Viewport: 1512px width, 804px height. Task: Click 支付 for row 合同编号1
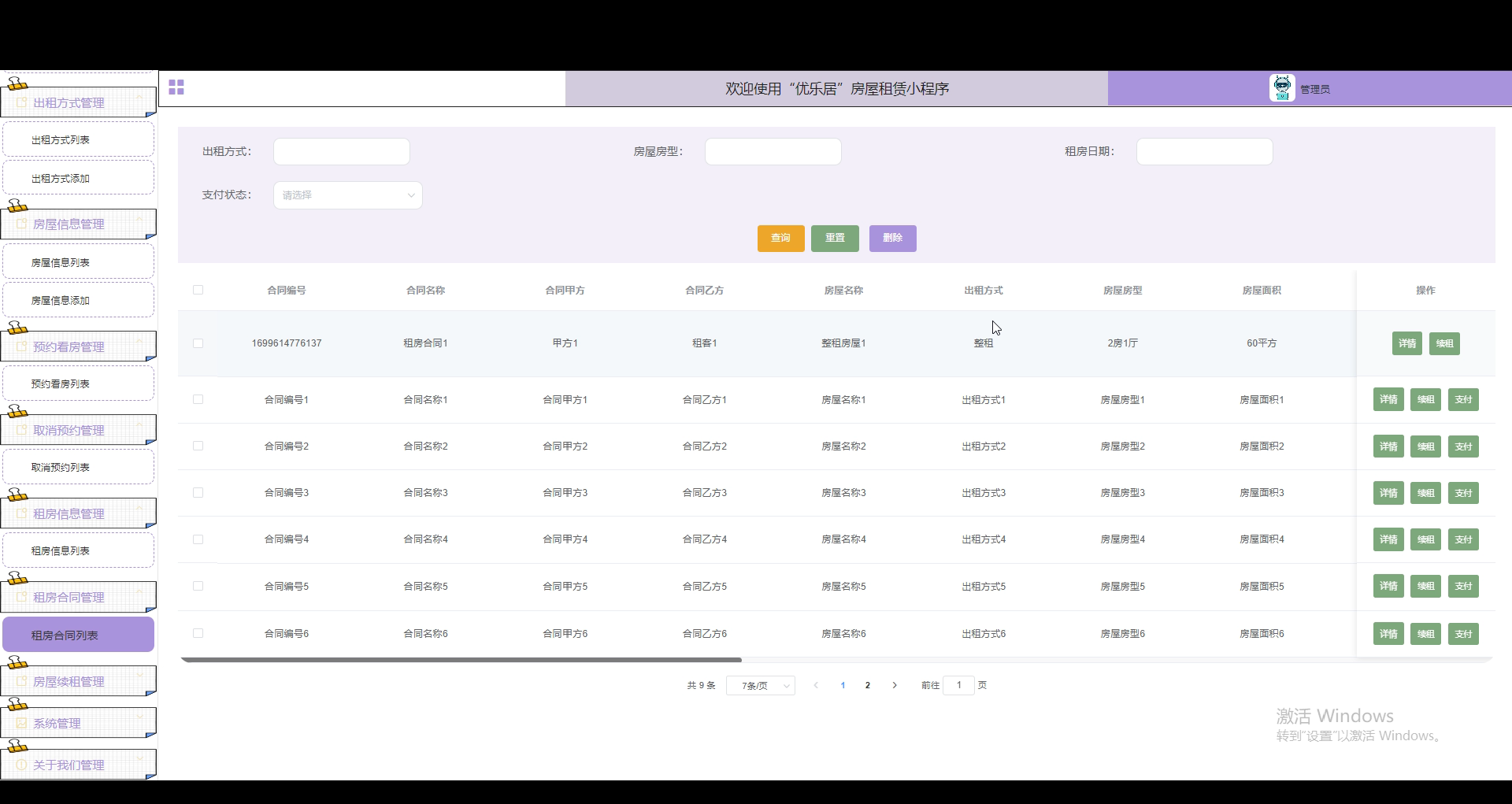point(1464,399)
